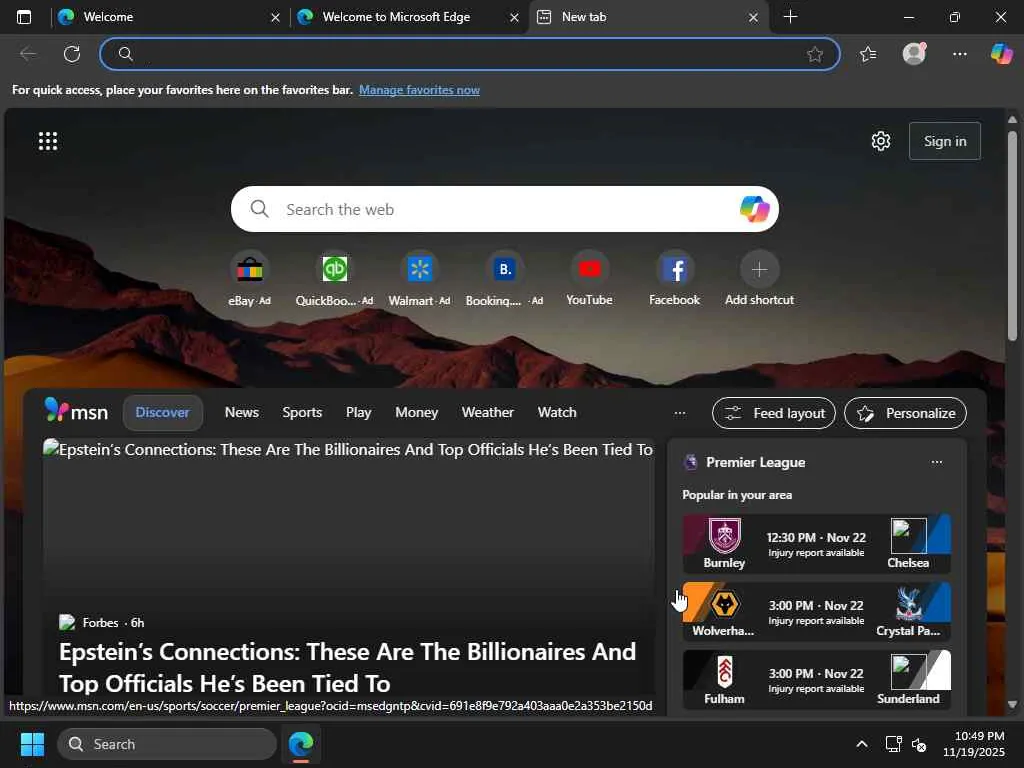
Task: Open the browser profile avatar
Action: pos(914,54)
